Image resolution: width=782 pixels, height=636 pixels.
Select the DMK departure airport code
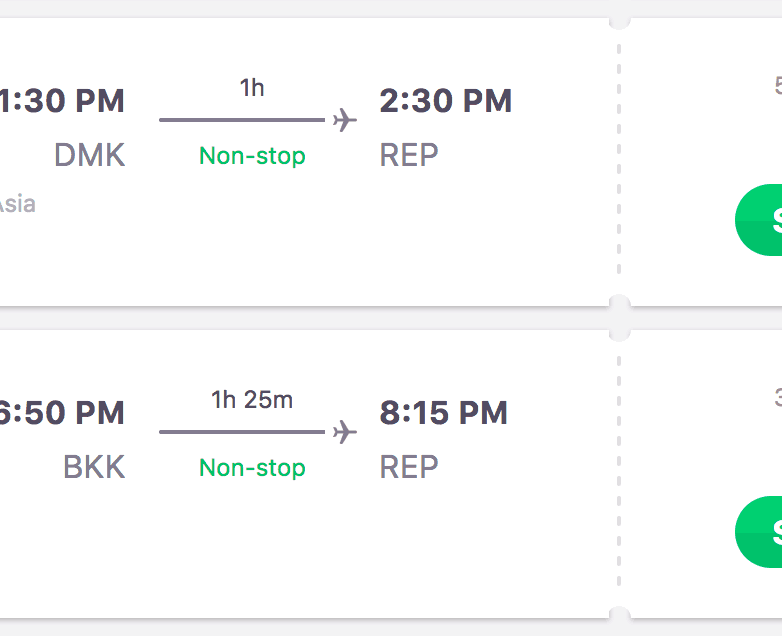(x=89, y=155)
